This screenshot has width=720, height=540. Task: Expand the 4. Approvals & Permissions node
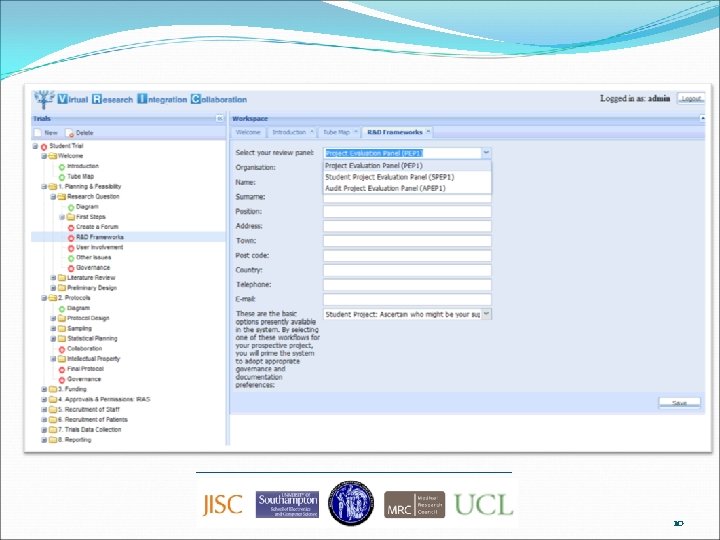[45, 399]
